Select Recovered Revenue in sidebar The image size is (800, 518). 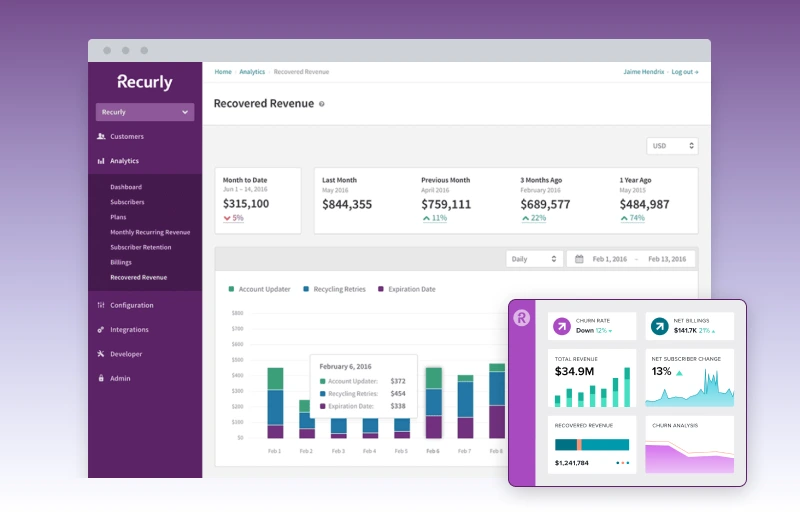138,277
